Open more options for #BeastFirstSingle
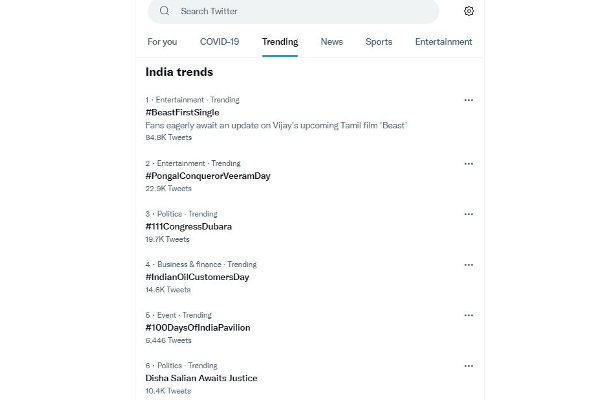600x400 pixels. coord(468,100)
